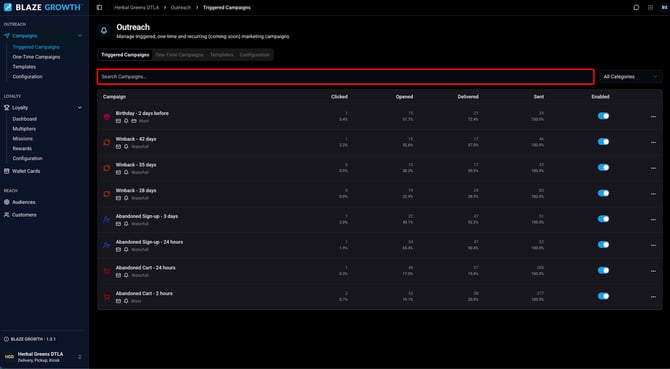This screenshot has height=369, width=670.
Task: Click the Winback - 28 days cycle icon
Action: [x=107, y=194]
